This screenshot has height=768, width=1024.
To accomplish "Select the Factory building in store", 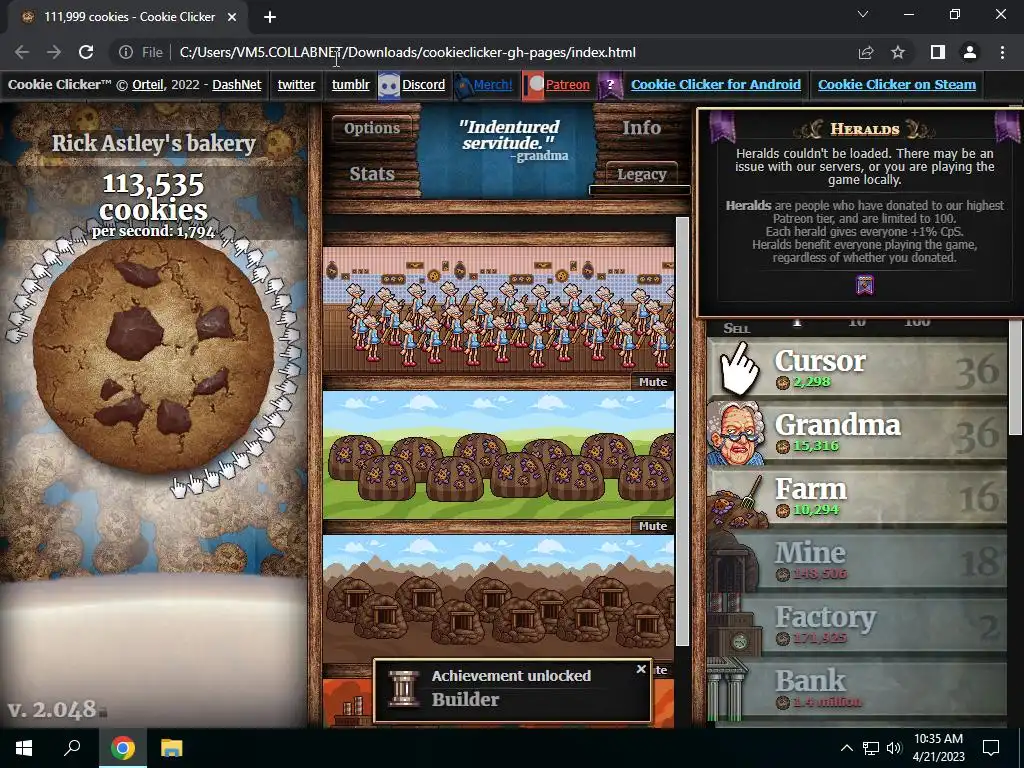I will [x=857, y=624].
